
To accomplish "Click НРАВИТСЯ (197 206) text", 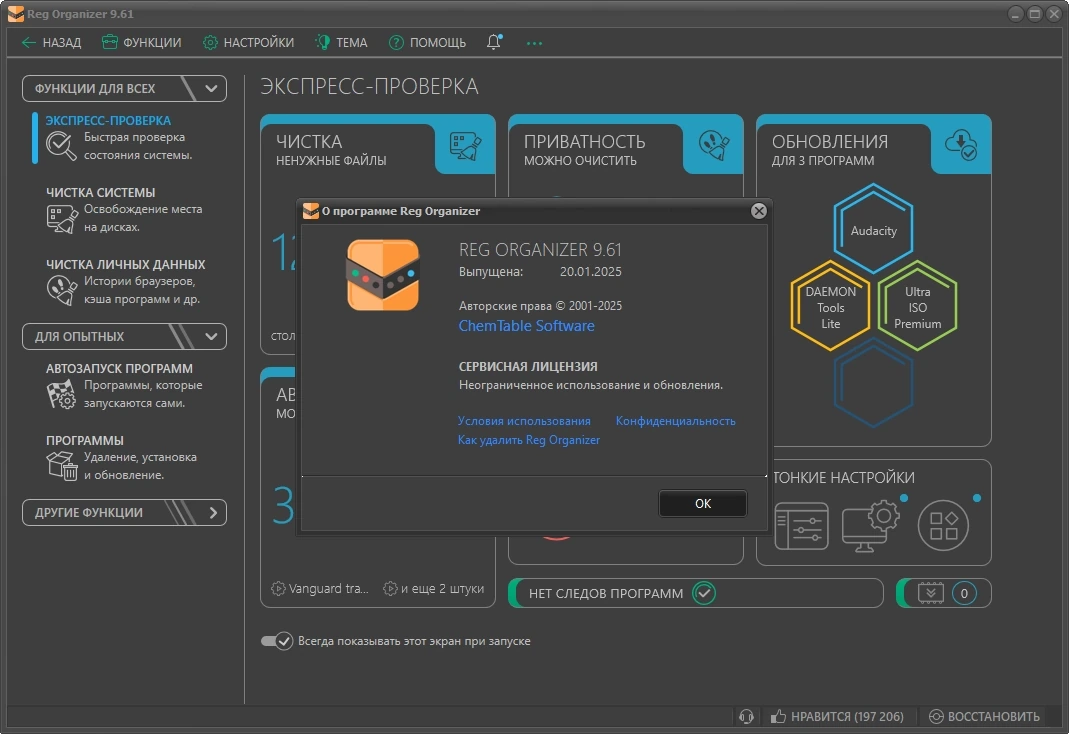I will coord(847,717).
